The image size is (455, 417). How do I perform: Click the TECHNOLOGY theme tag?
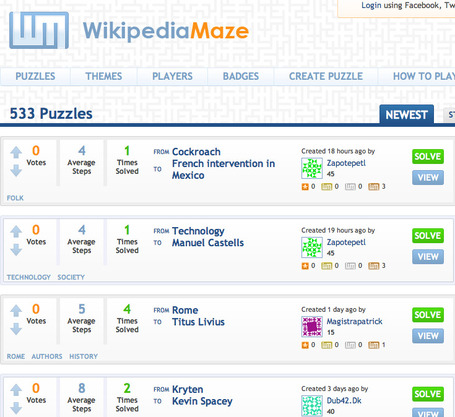click(x=29, y=277)
